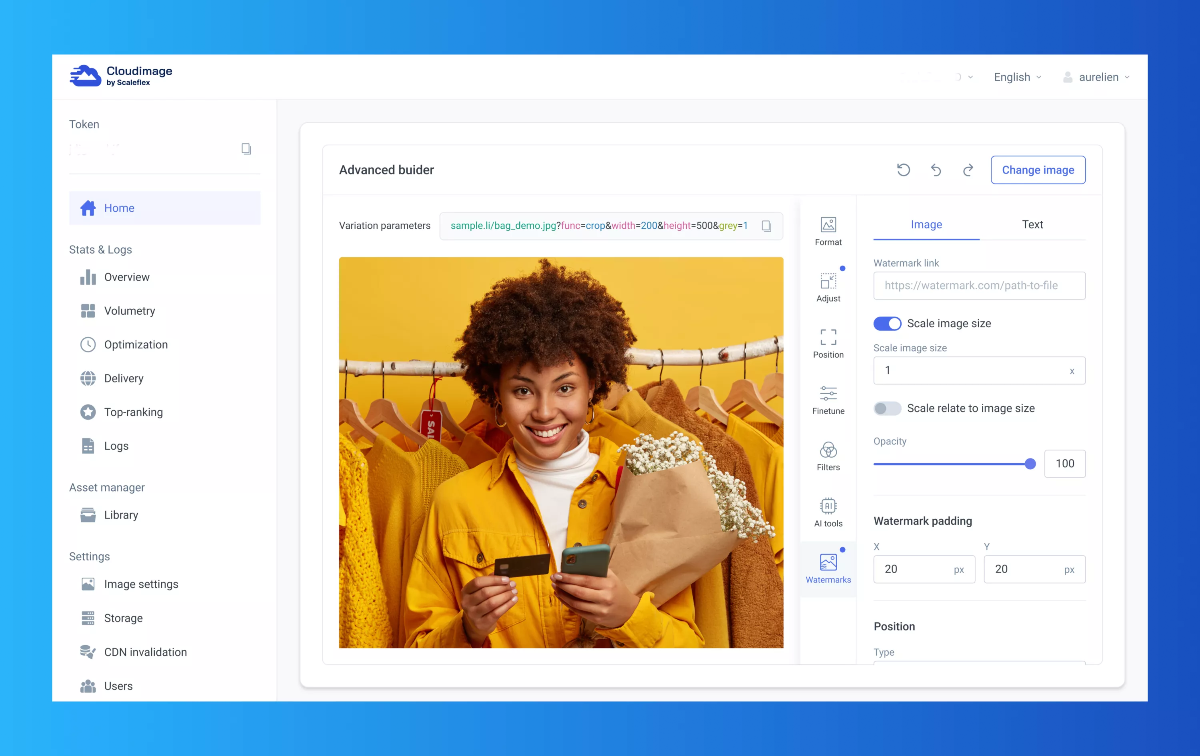The height and width of the screenshot is (756, 1200).
Task: Click the Opacity slider handle
Action: pos(1030,464)
